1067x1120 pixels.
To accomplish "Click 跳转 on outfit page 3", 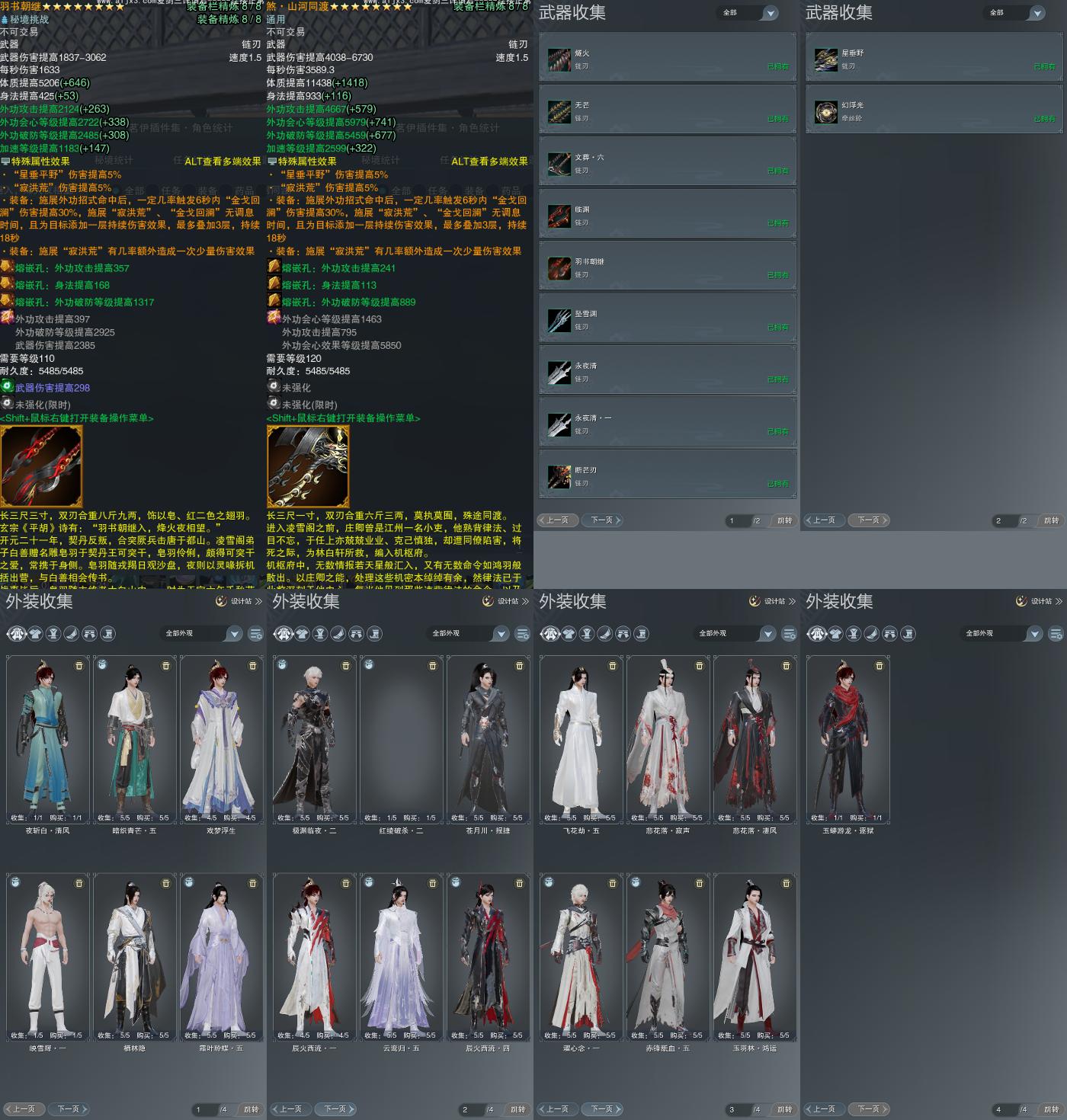I will coord(785,1110).
